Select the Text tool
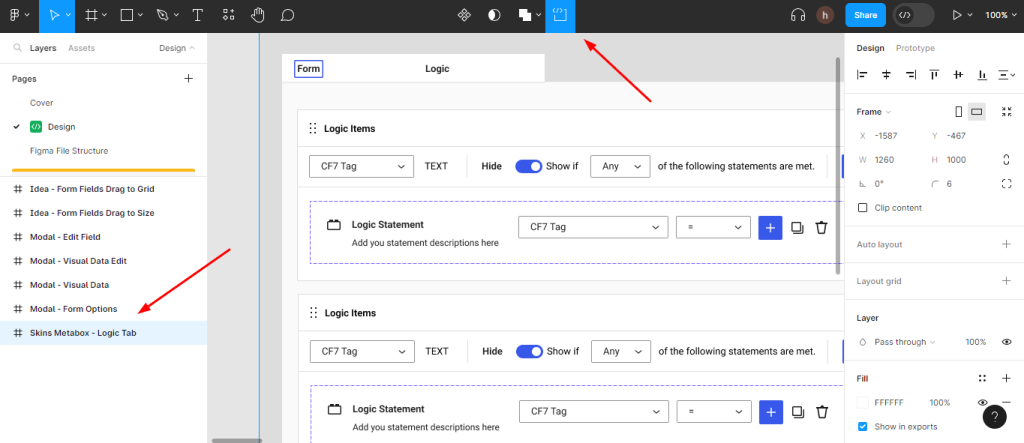Screen dimensions: 1024x443 [197, 15]
